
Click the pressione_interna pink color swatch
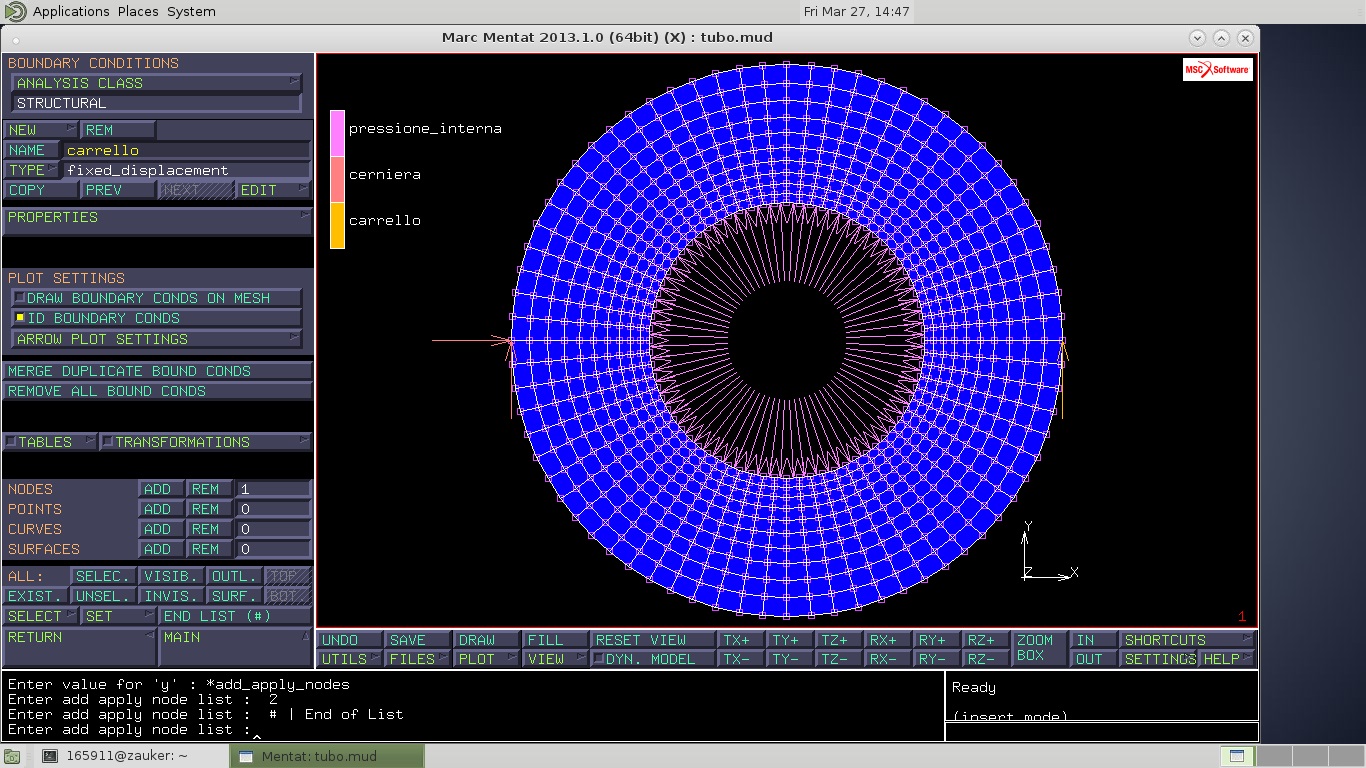337,133
